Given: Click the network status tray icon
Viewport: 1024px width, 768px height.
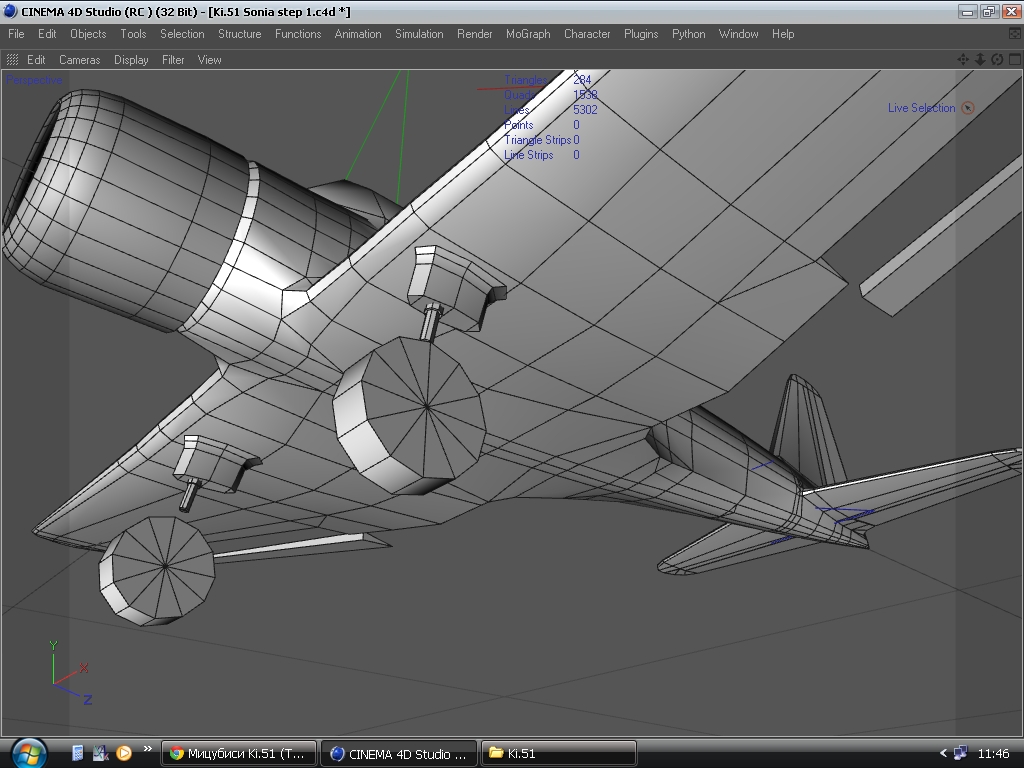Looking at the screenshot, I should (x=961, y=753).
